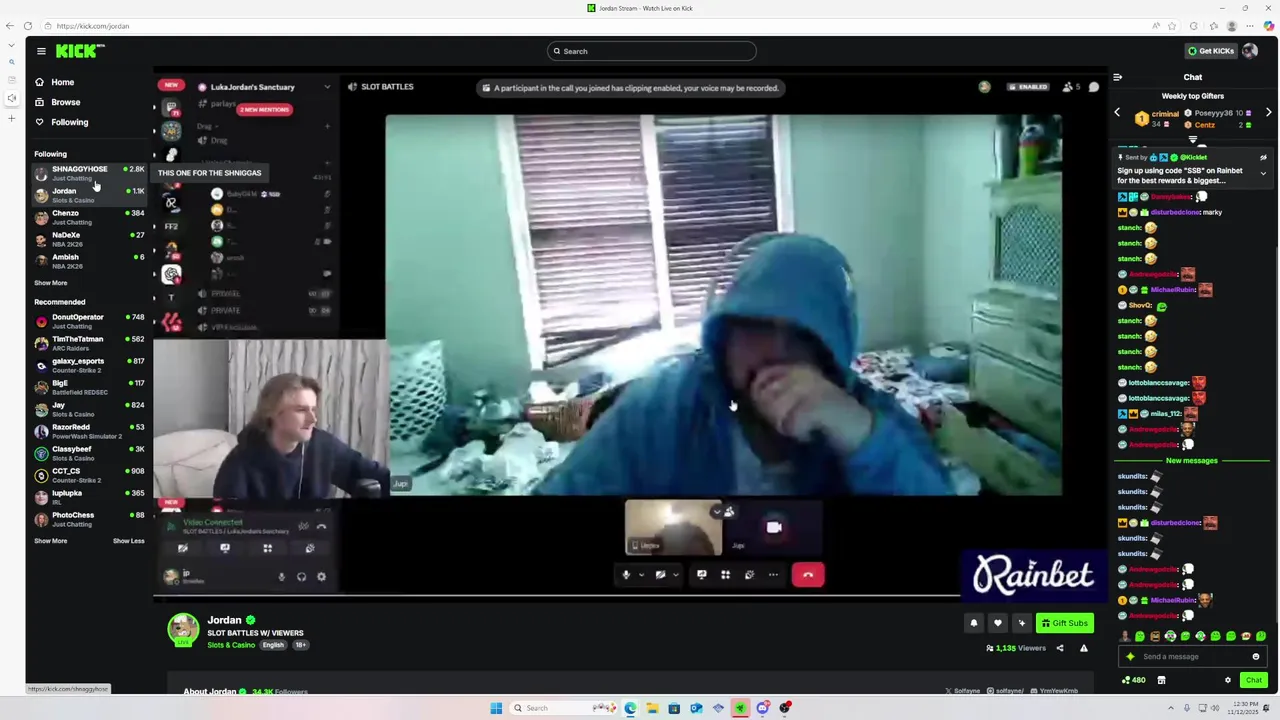Click the notification bell under the stream
Viewport: 1280px width, 720px height.
pos(973,623)
